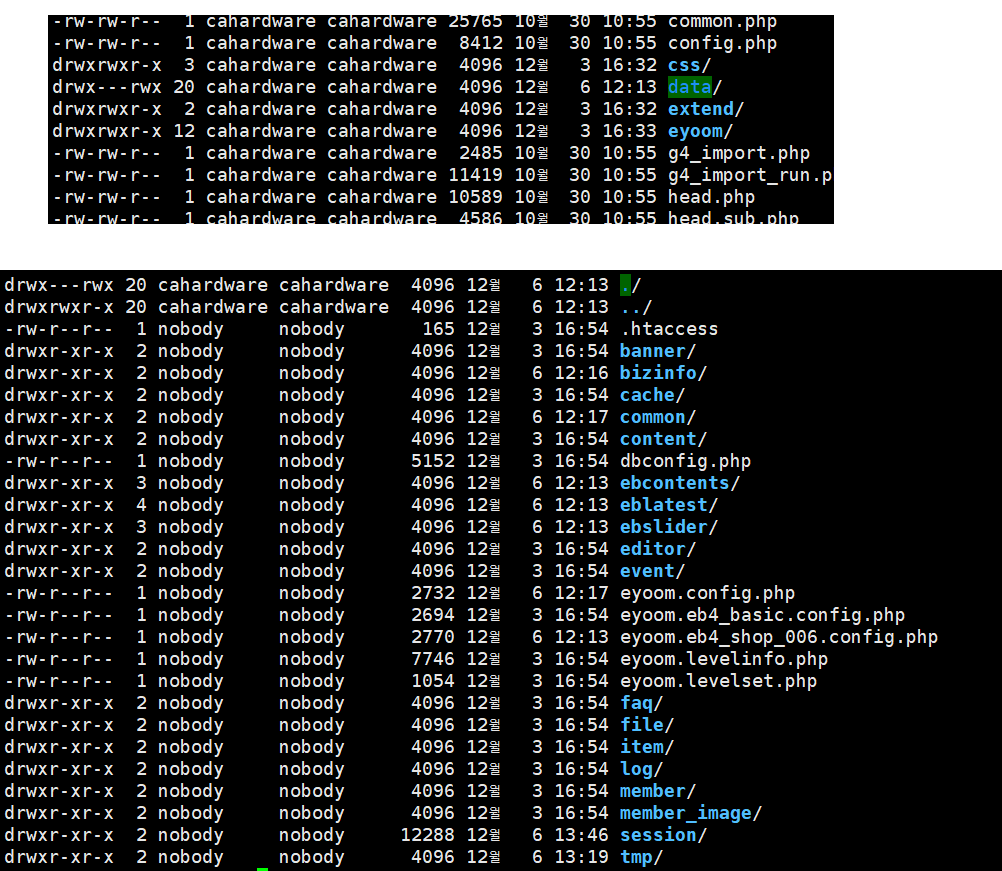
Task: Click the common.php filename in upper listing
Action: (x=722, y=22)
